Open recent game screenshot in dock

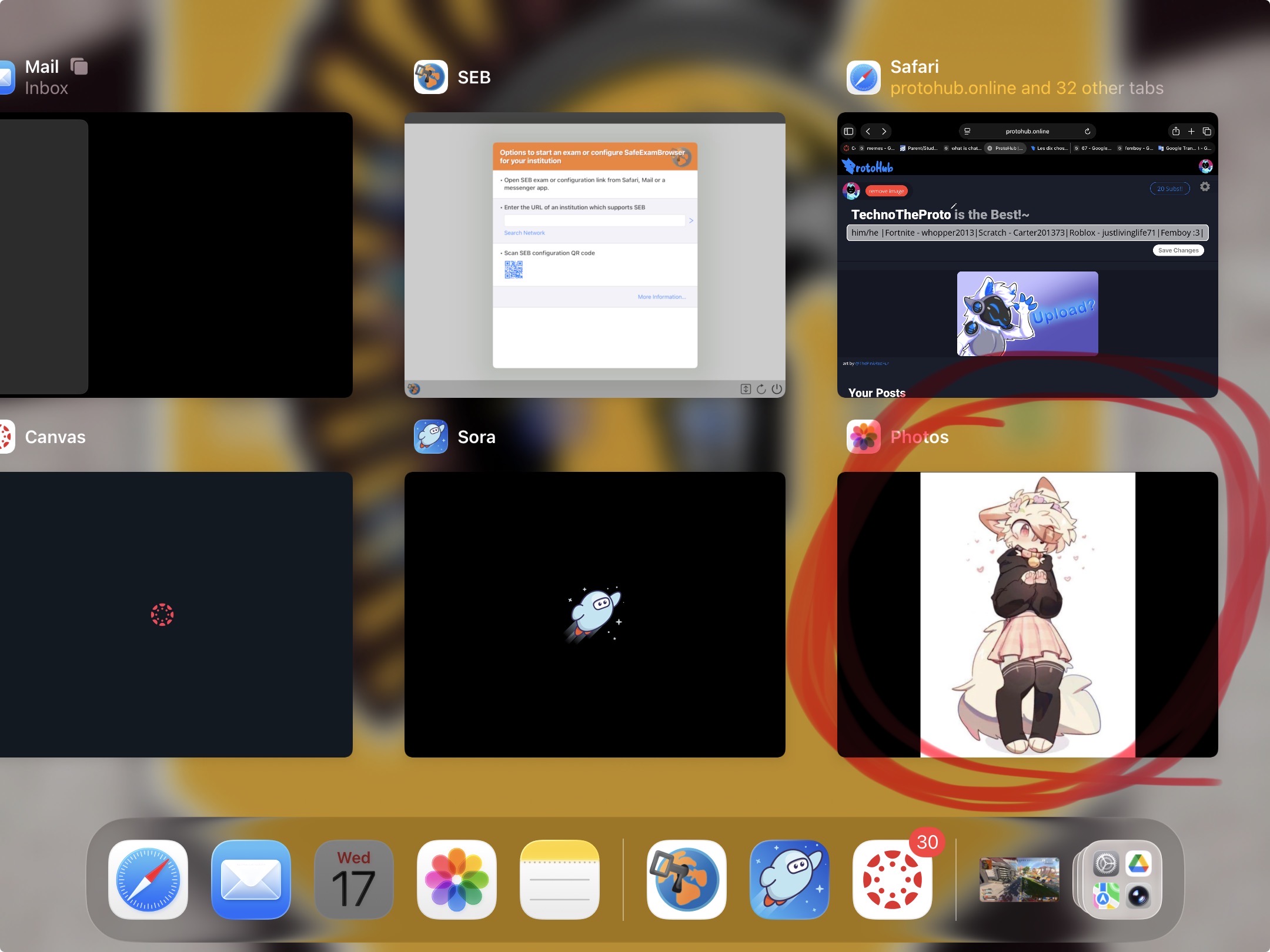click(1019, 880)
